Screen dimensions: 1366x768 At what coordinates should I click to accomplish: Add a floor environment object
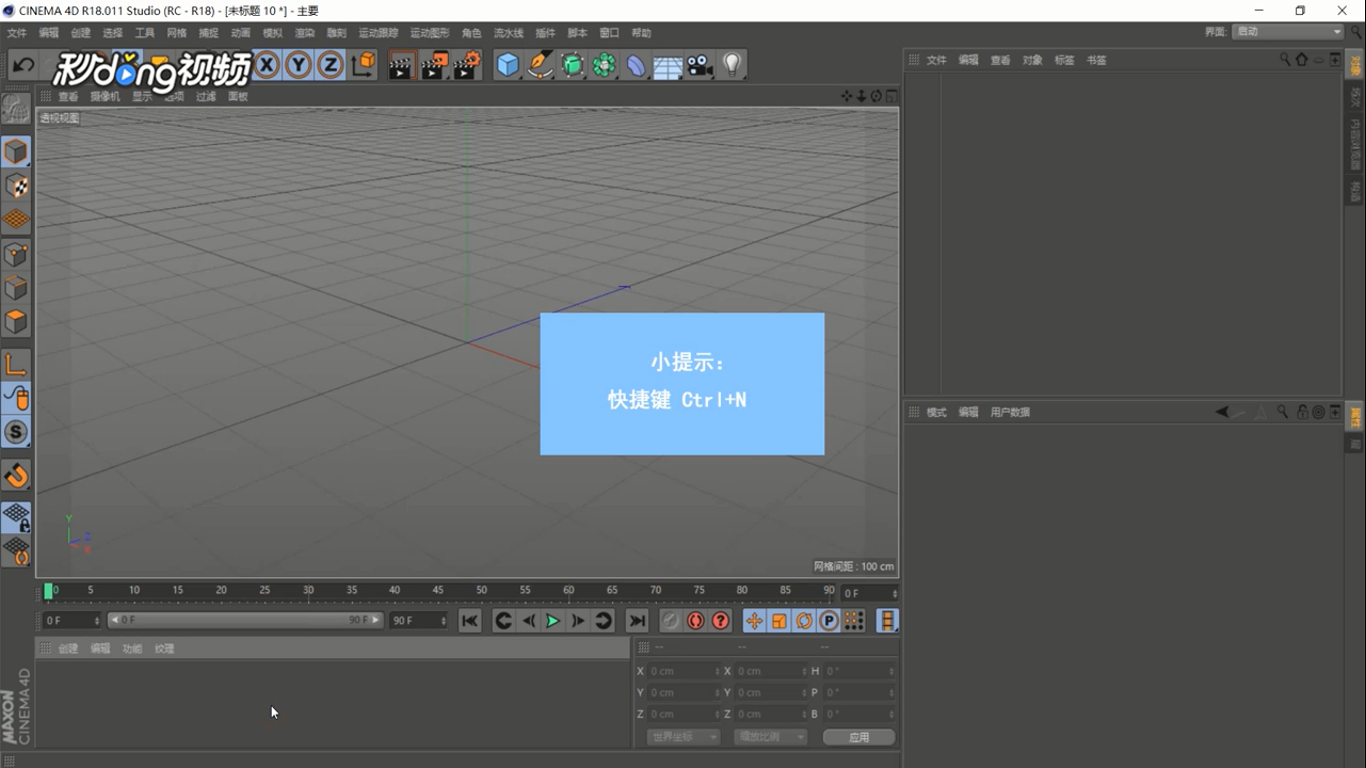(668, 66)
